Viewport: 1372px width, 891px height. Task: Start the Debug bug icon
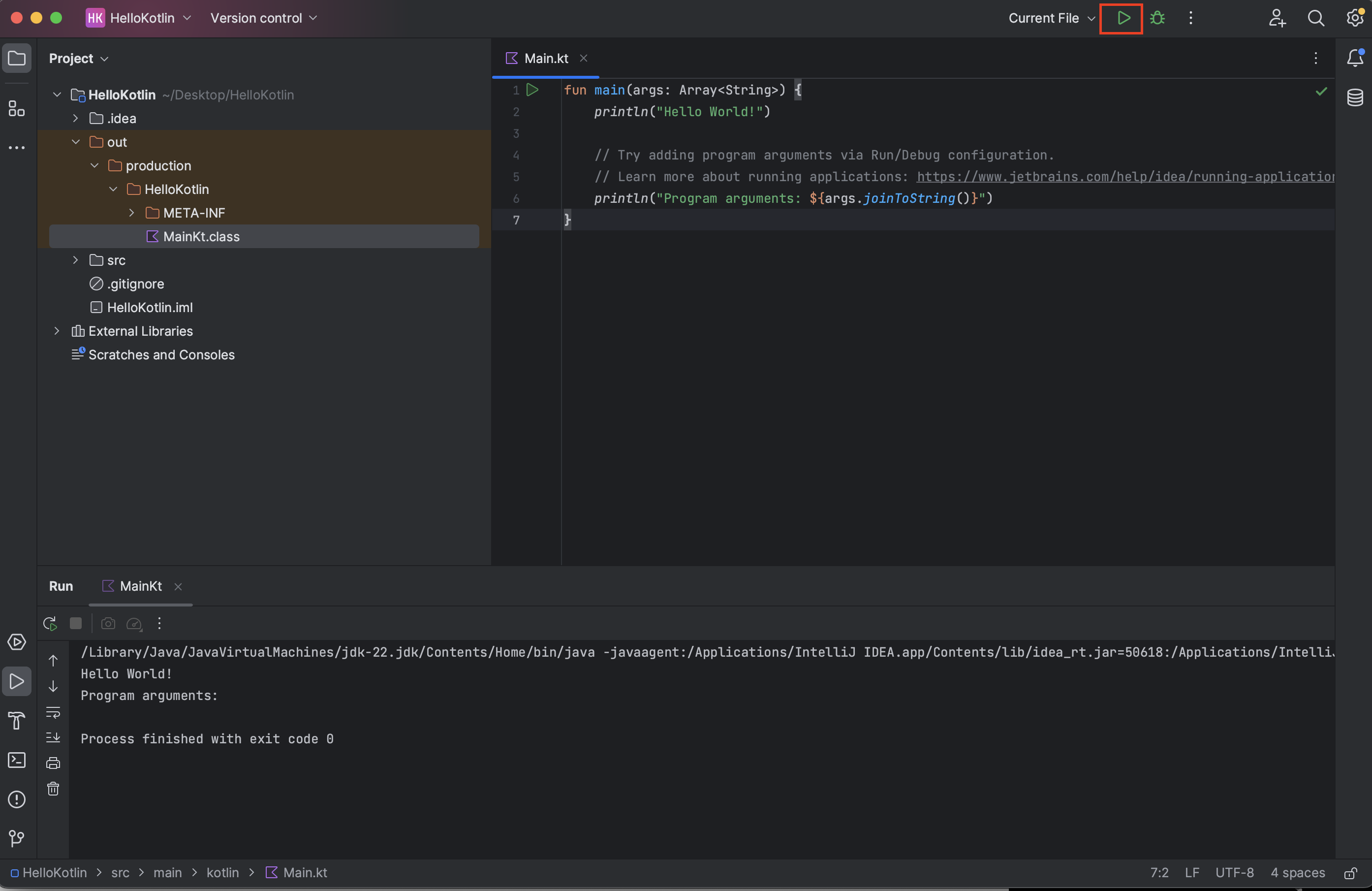click(x=1157, y=18)
